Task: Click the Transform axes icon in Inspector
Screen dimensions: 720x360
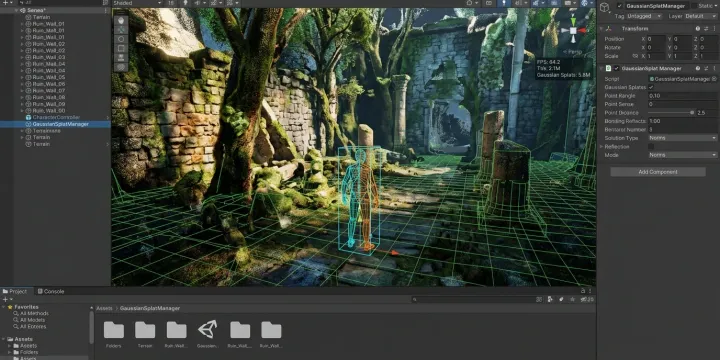Action: pos(608,29)
